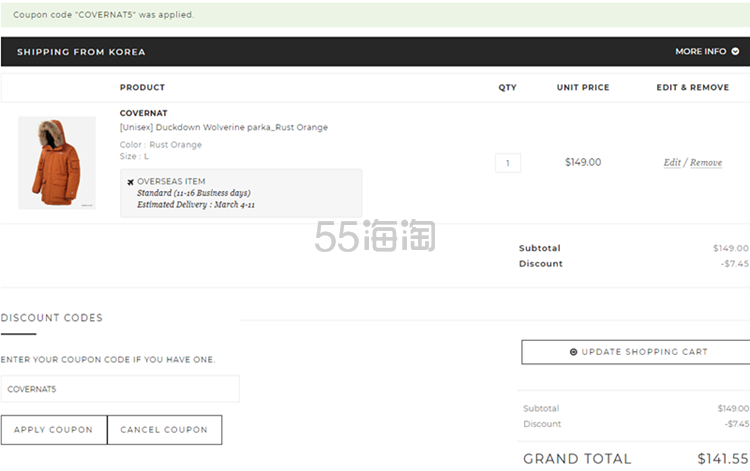Click the PRODUCT column header
Screen dimensions: 750x471
point(142,87)
